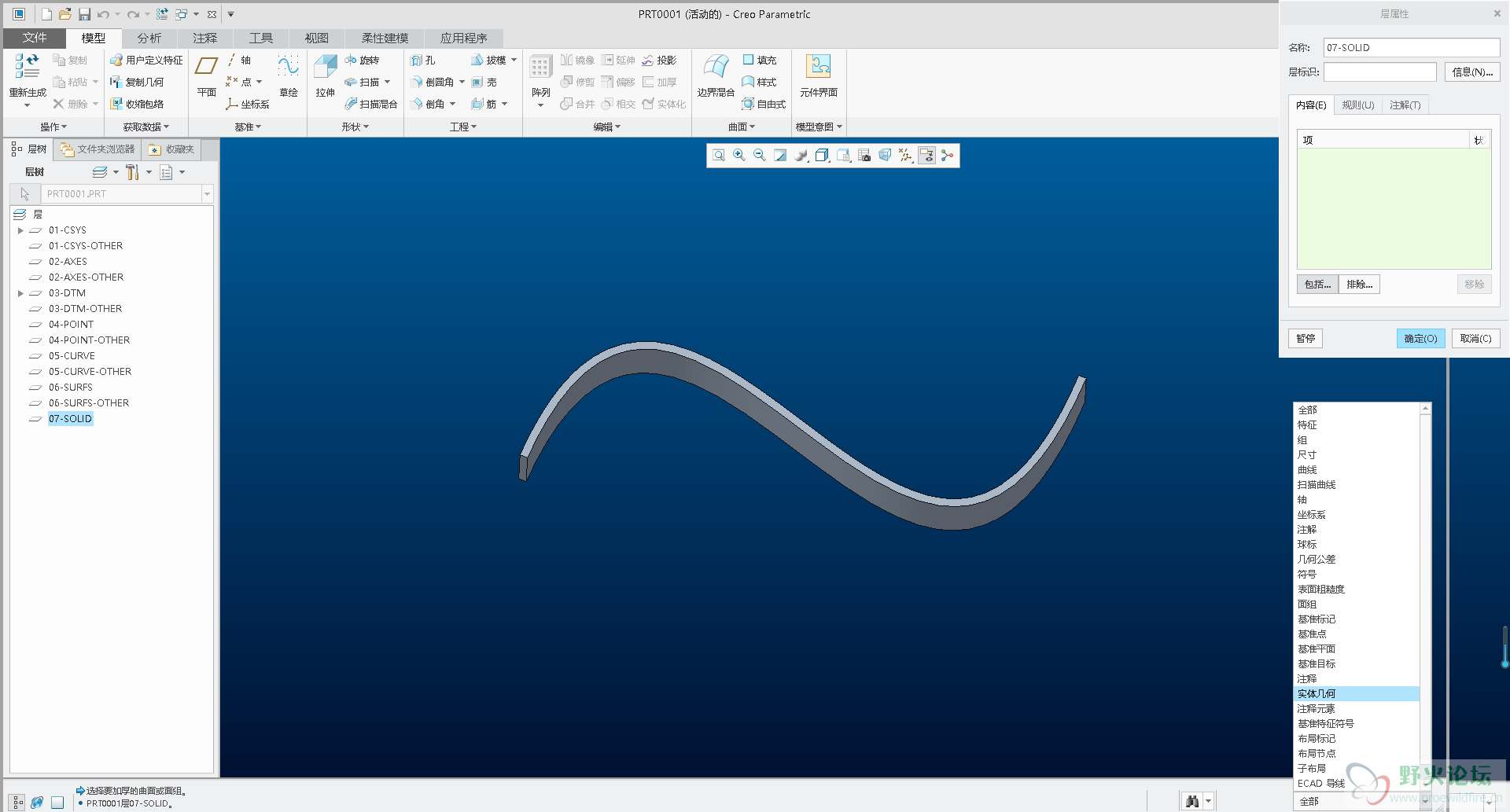
Task: Open the Draft (拔模) dropdown arrow
Action: click(514, 61)
